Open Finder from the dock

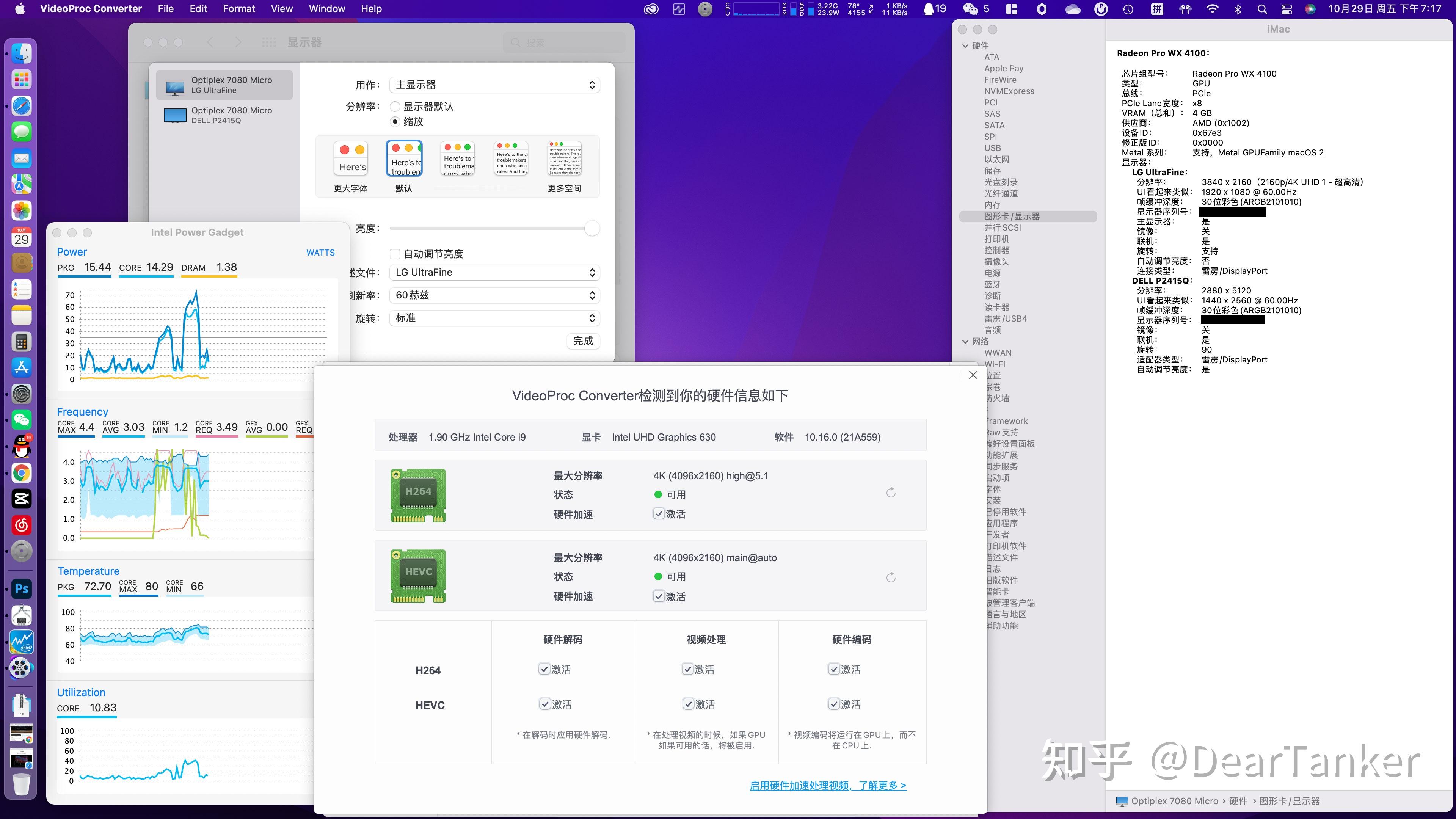click(x=22, y=54)
